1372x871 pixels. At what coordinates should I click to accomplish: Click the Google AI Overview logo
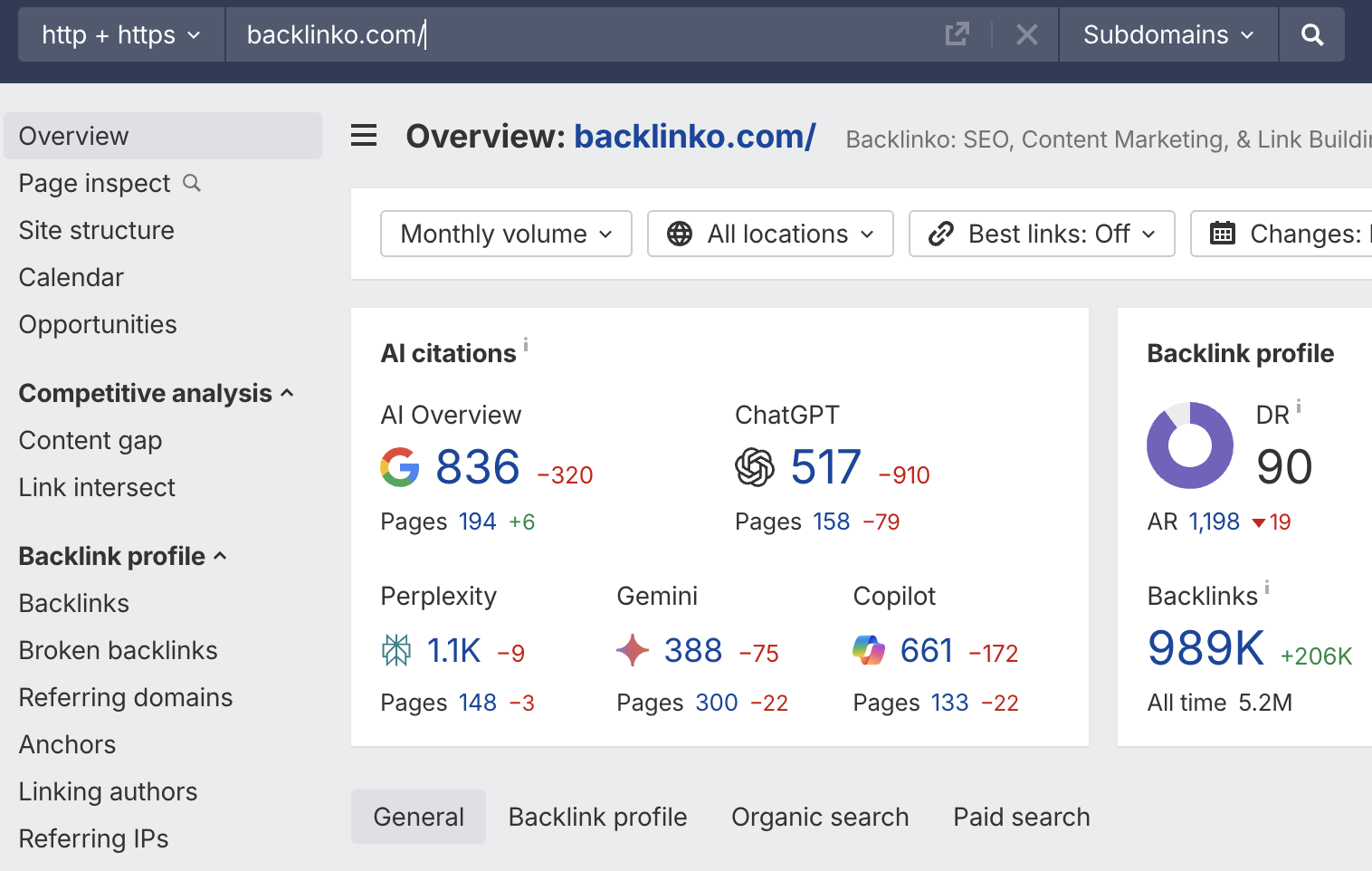399,467
